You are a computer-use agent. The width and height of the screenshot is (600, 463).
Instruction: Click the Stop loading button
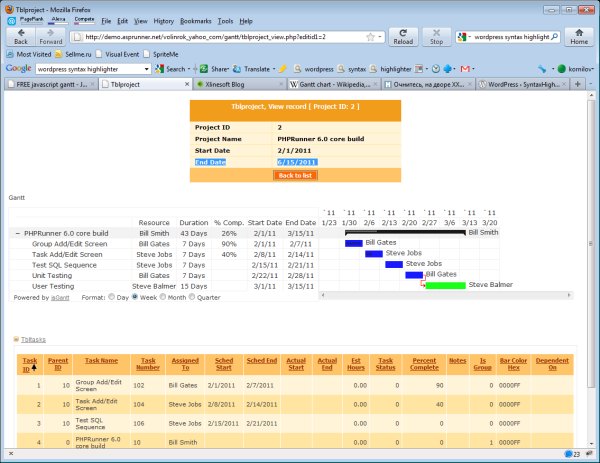[x=436, y=37]
